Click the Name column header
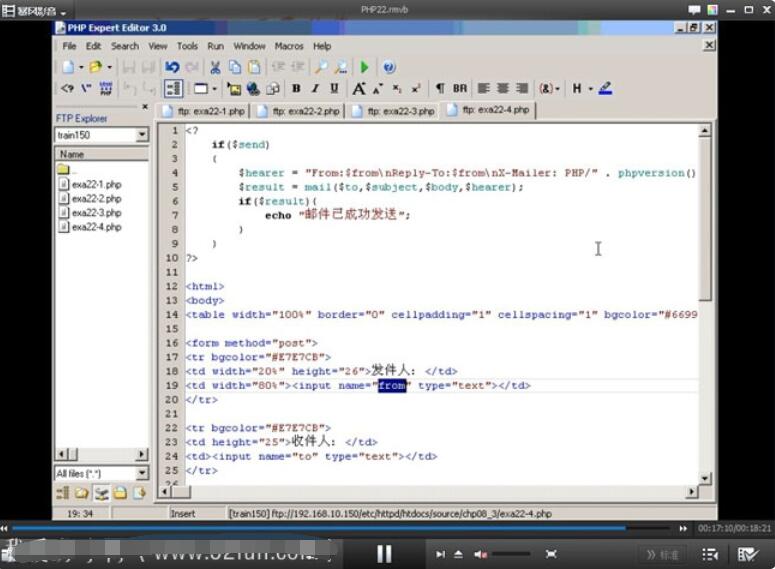The width and height of the screenshot is (775, 569). pyautogui.click(x=101, y=154)
